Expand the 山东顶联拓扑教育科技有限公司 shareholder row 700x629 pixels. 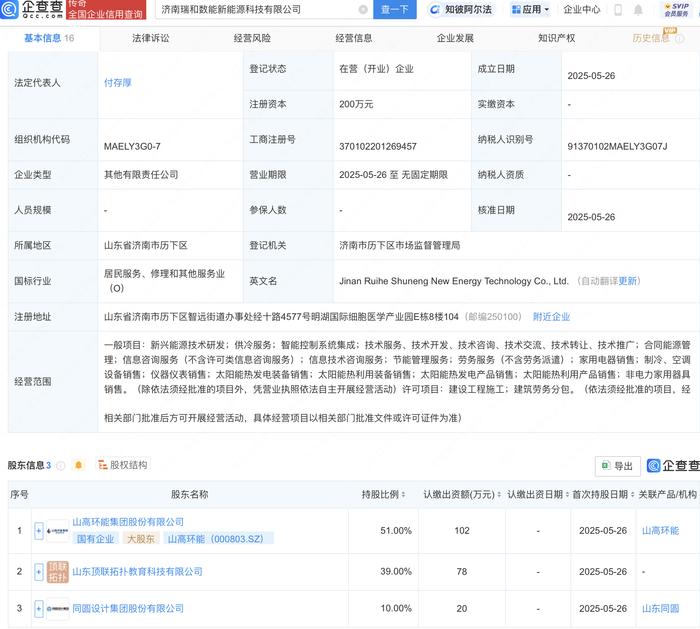point(39,572)
